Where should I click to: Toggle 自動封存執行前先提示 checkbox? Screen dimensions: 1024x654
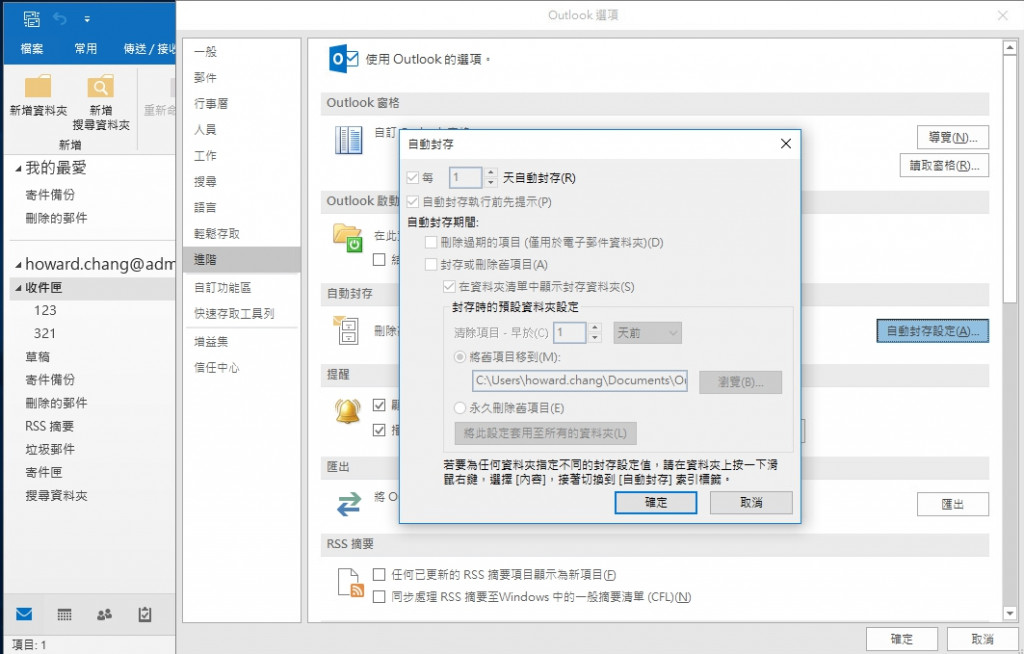point(413,202)
